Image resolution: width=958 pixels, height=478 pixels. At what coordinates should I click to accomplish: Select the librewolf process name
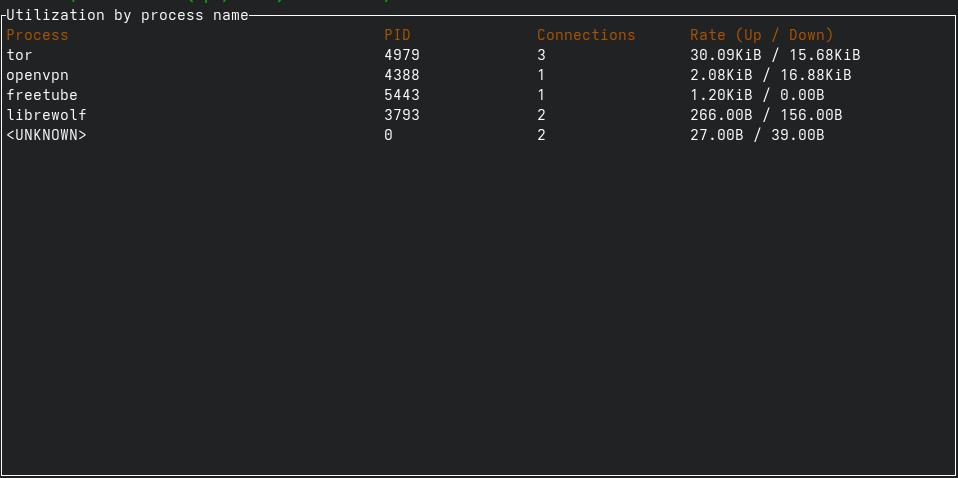(45, 115)
